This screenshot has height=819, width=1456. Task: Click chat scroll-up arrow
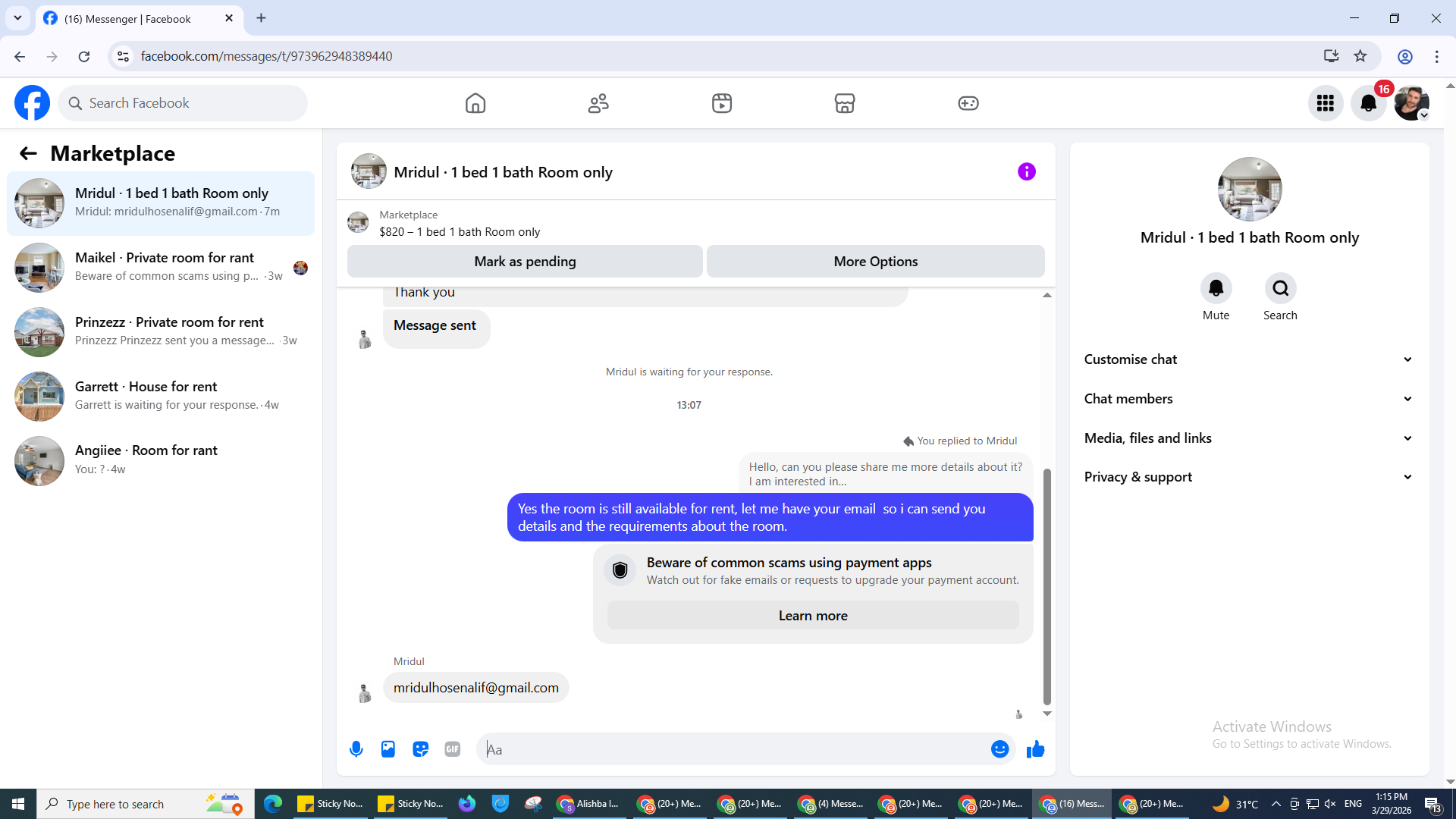point(1047,295)
